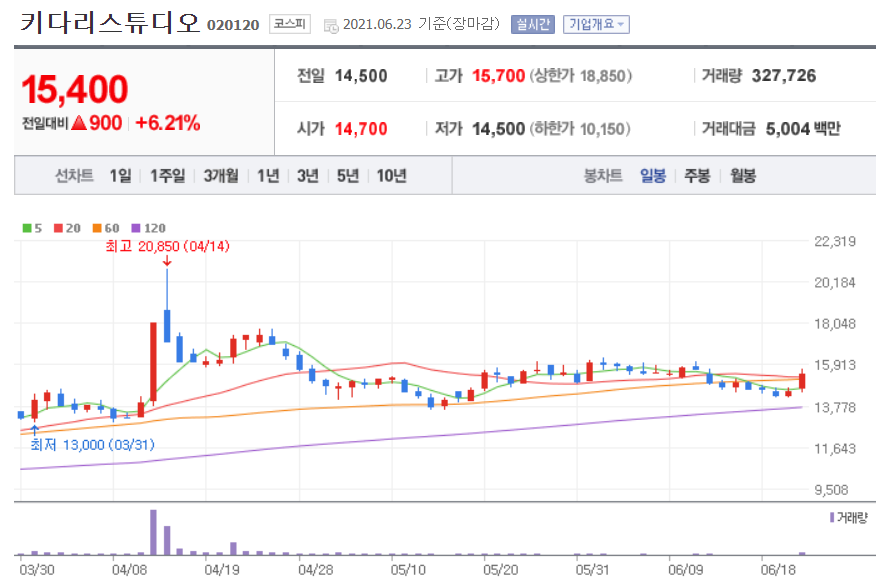Image resolution: width=876 pixels, height=587 pixels.
Task: Click the orange 60-day average legend swatch
Action: point(97,228)
